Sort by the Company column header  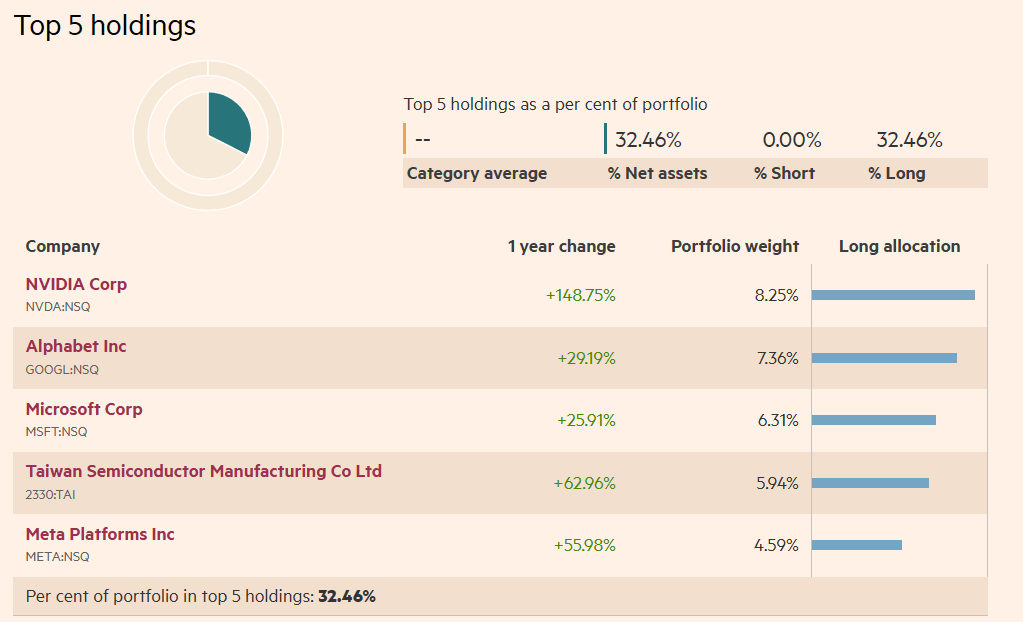[62, 246]
